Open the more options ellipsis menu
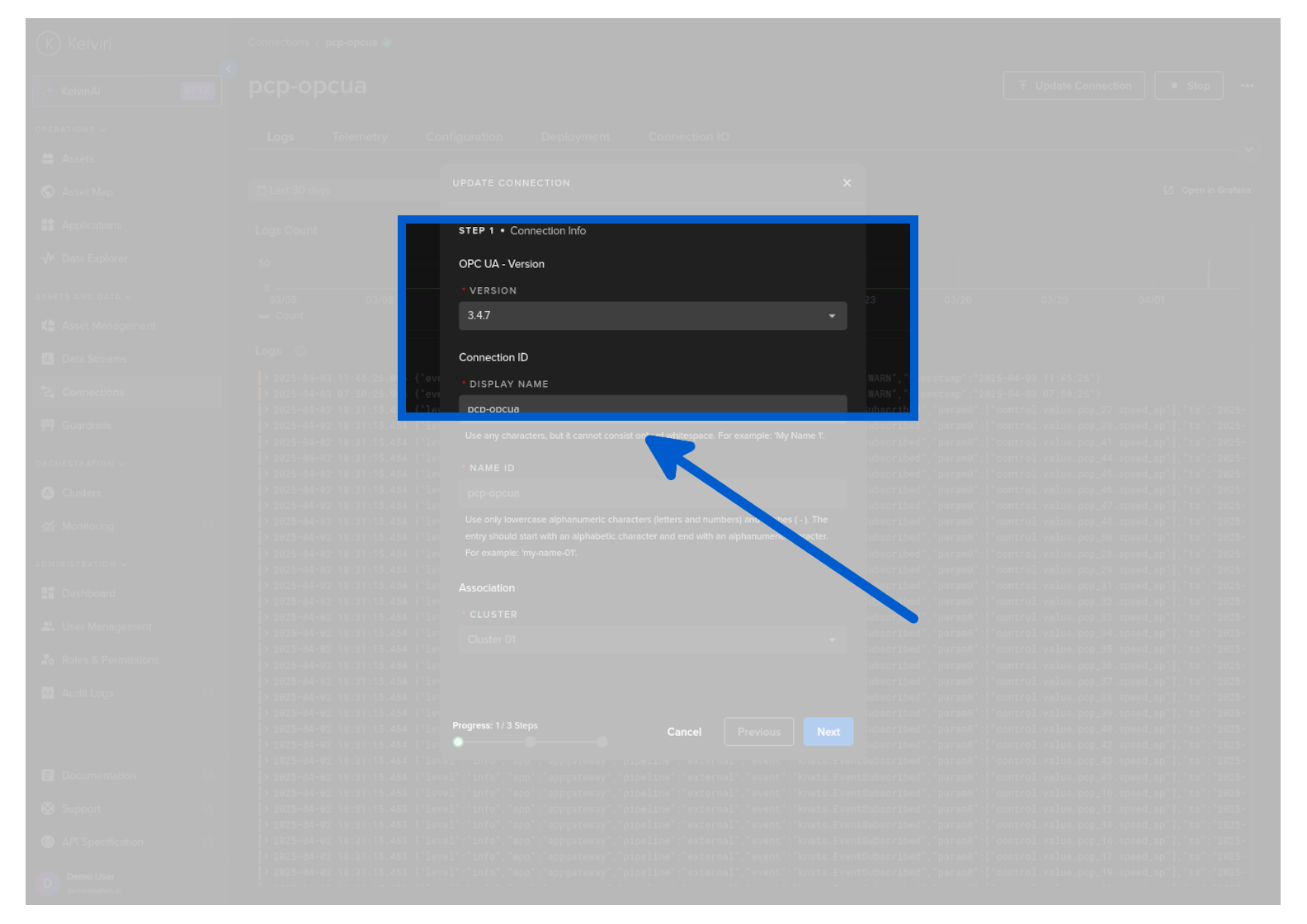The height and width of the screenshot is (924, 1307). 1247,86
